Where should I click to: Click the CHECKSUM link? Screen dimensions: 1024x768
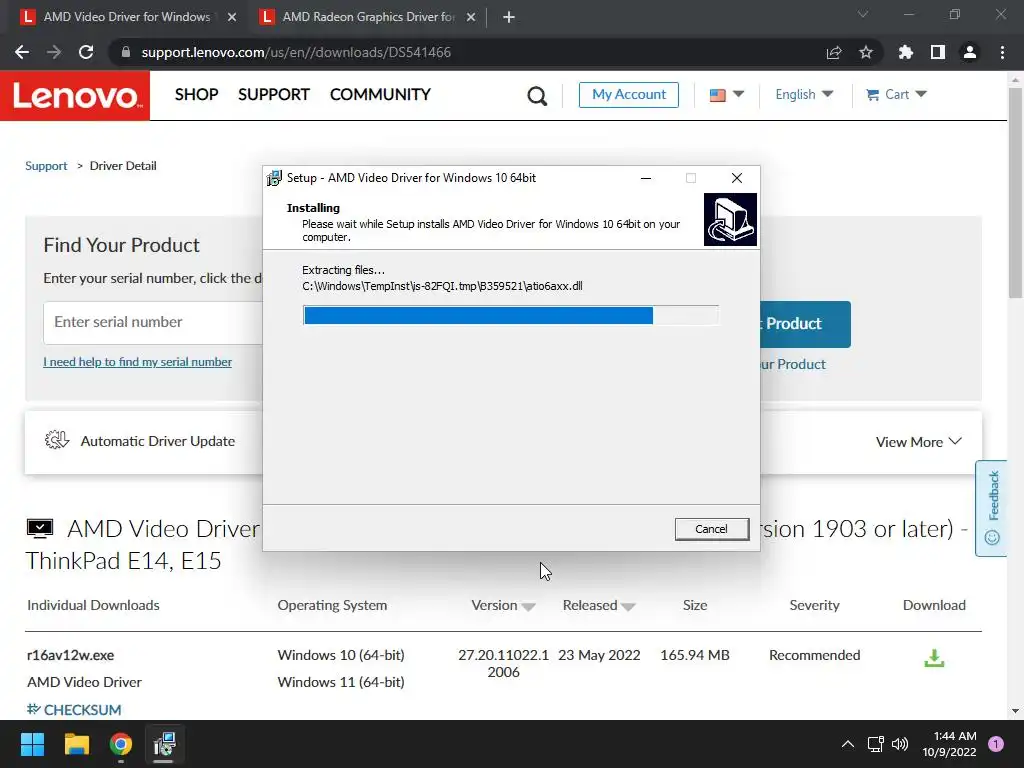(74, 710)
